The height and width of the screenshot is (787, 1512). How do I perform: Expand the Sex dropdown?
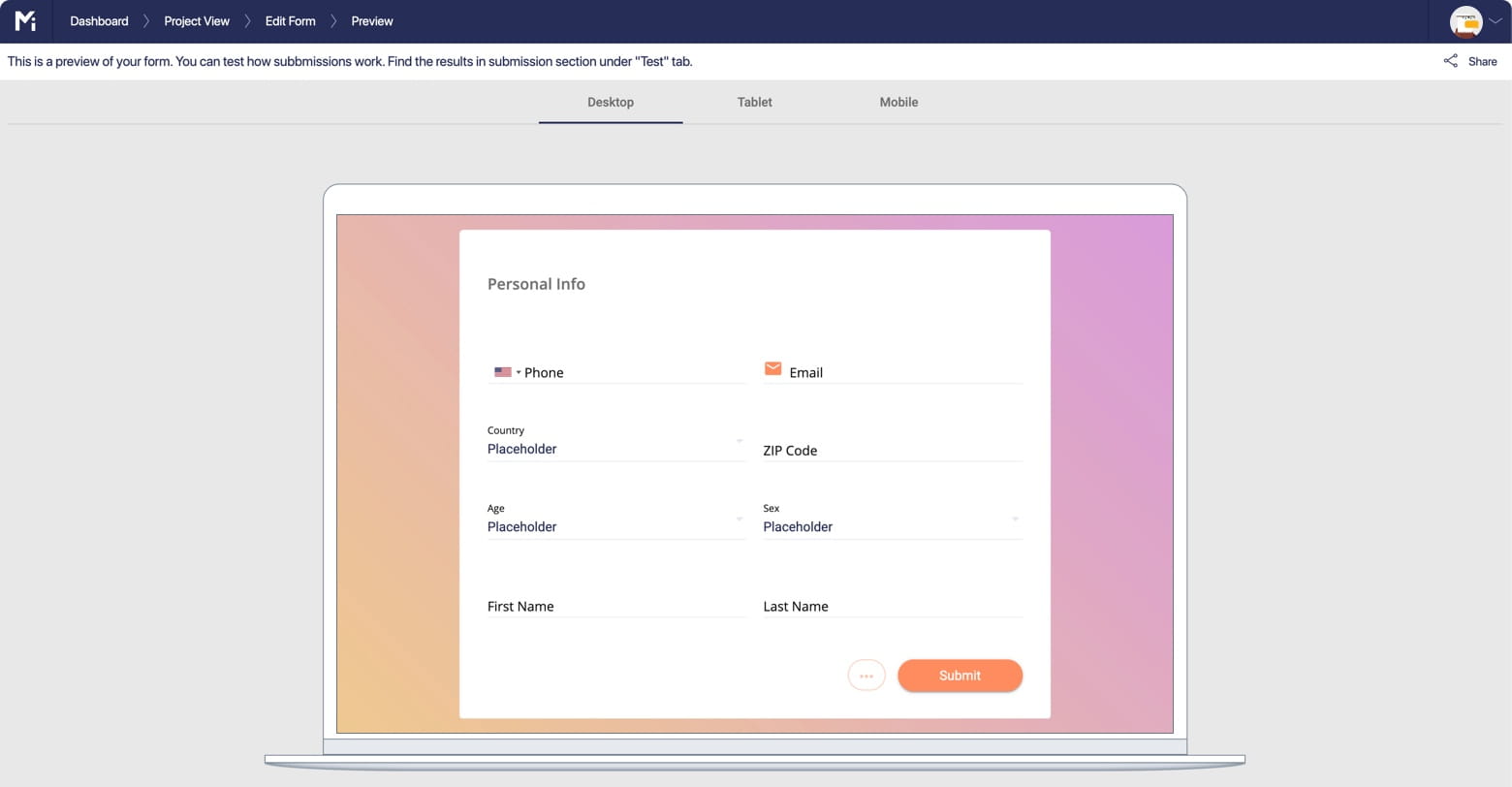click(x=1015, y=519)
